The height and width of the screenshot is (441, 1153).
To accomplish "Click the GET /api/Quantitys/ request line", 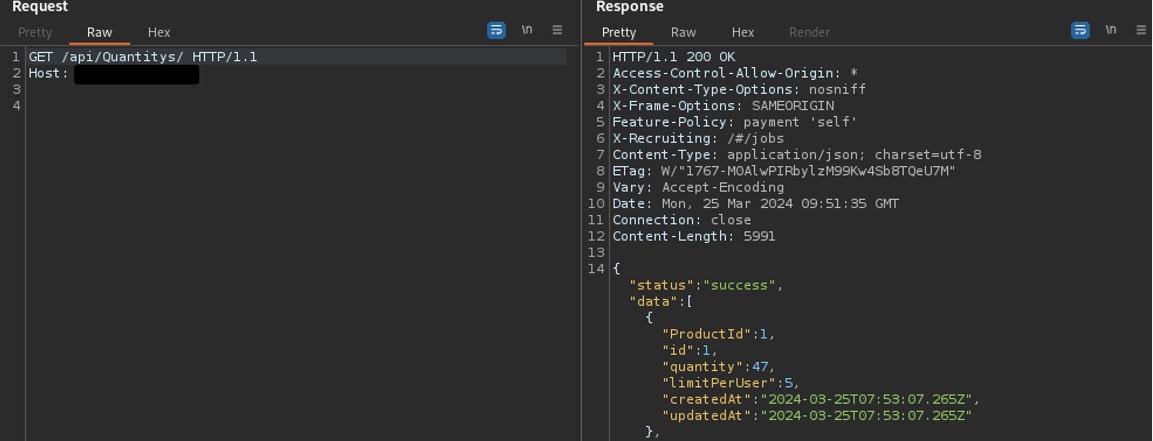I will point(143,57).
